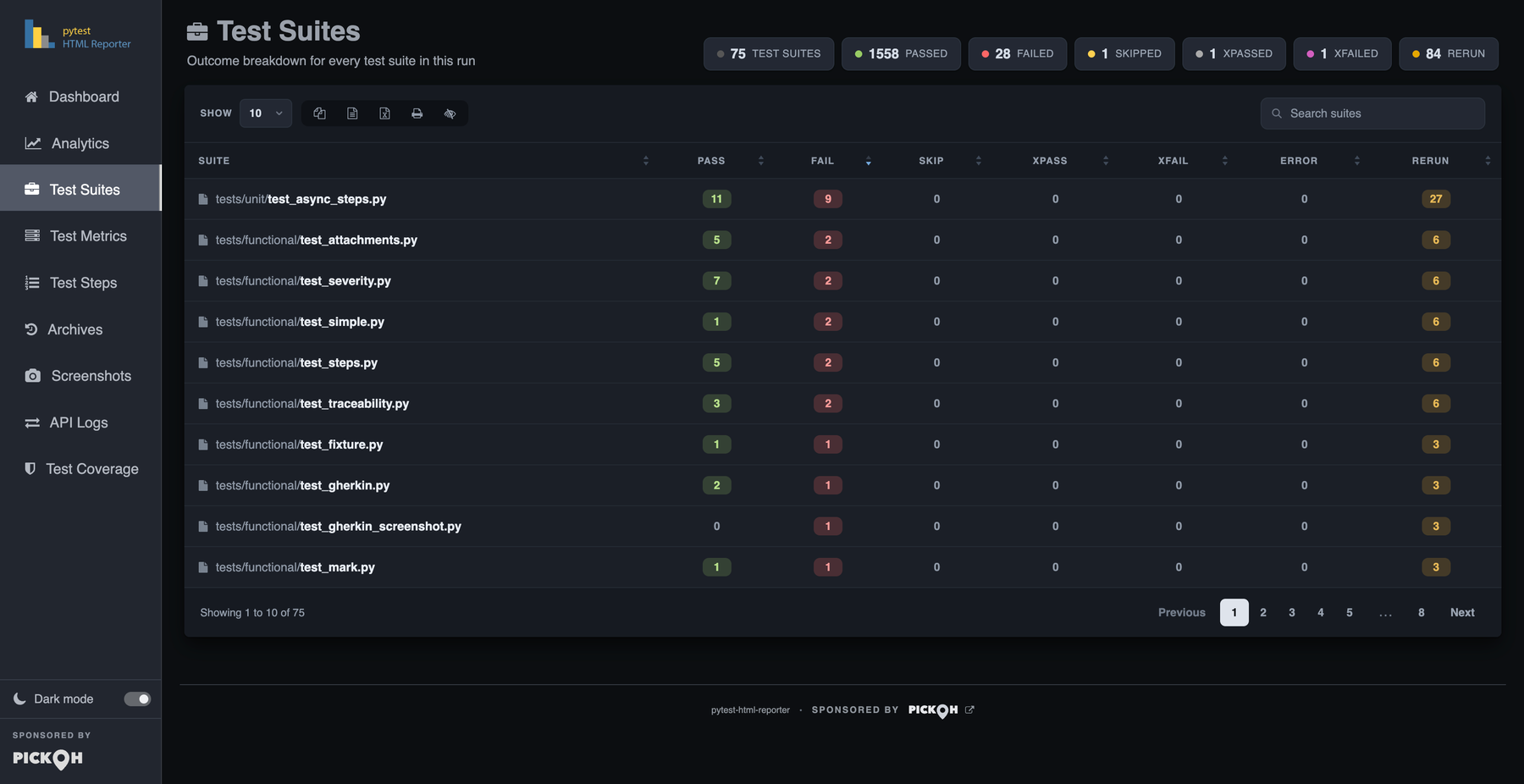Open tests/functional/test_gherkin_screenshot.py suite
Image resolution: width=1524 pixels, height=784 pixels.
point(339,527)
